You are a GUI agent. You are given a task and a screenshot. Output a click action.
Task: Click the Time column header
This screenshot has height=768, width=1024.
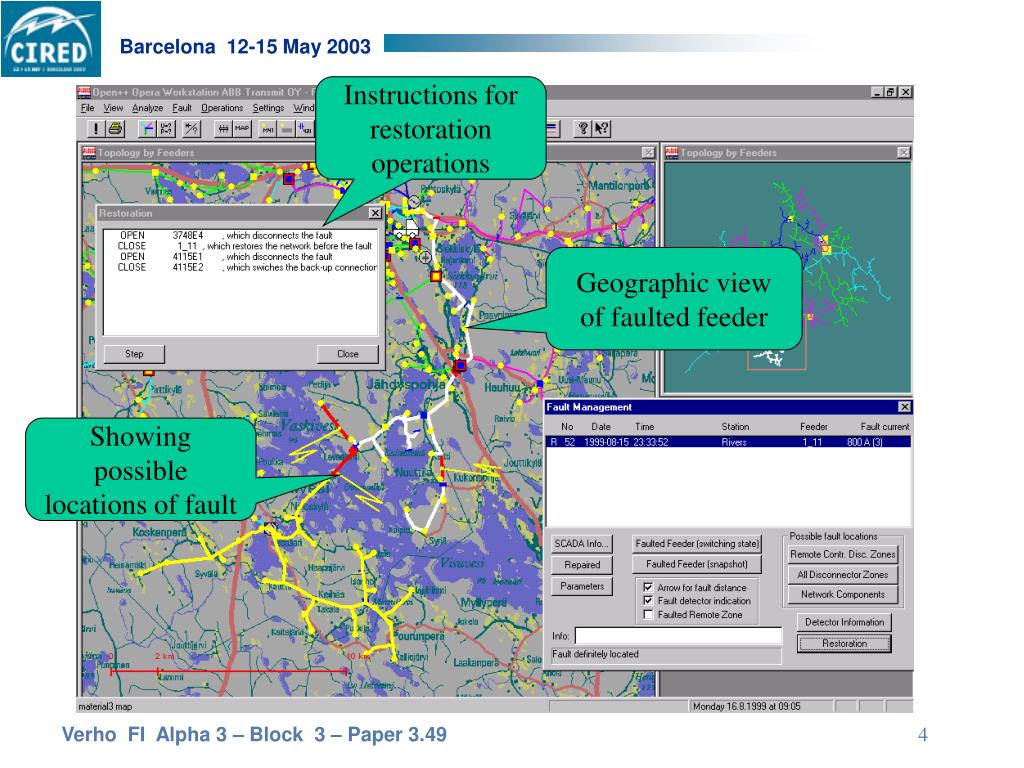(x=644, y=426)
